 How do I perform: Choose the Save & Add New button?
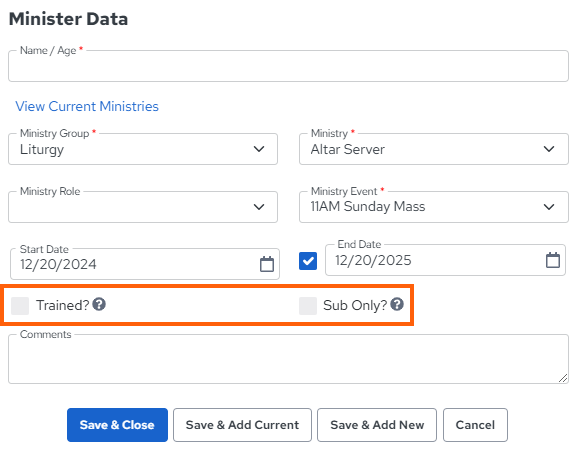(x=377, y=425)
